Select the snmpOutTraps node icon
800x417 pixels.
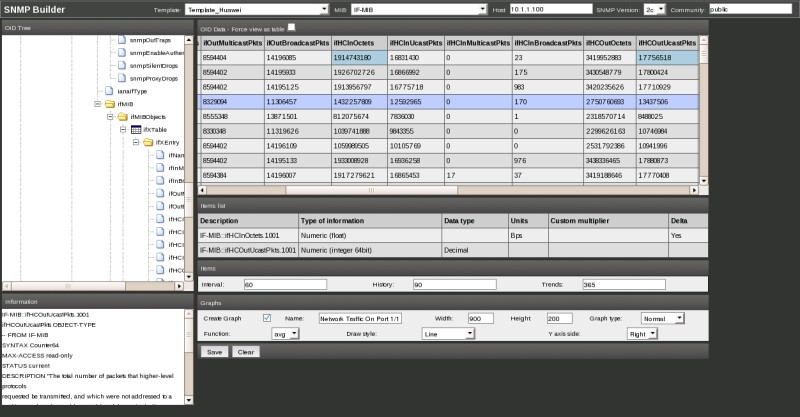click(x=123, y=38)
